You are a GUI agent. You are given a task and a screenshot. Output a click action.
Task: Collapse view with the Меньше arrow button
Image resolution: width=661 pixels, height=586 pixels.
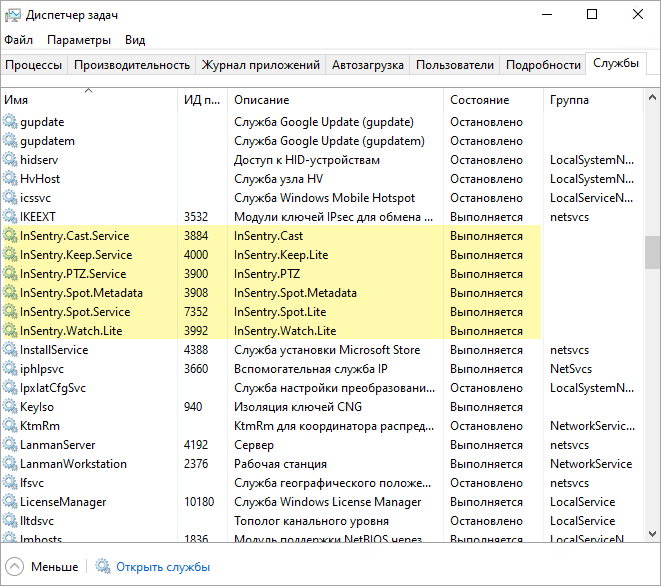(14, 566)
